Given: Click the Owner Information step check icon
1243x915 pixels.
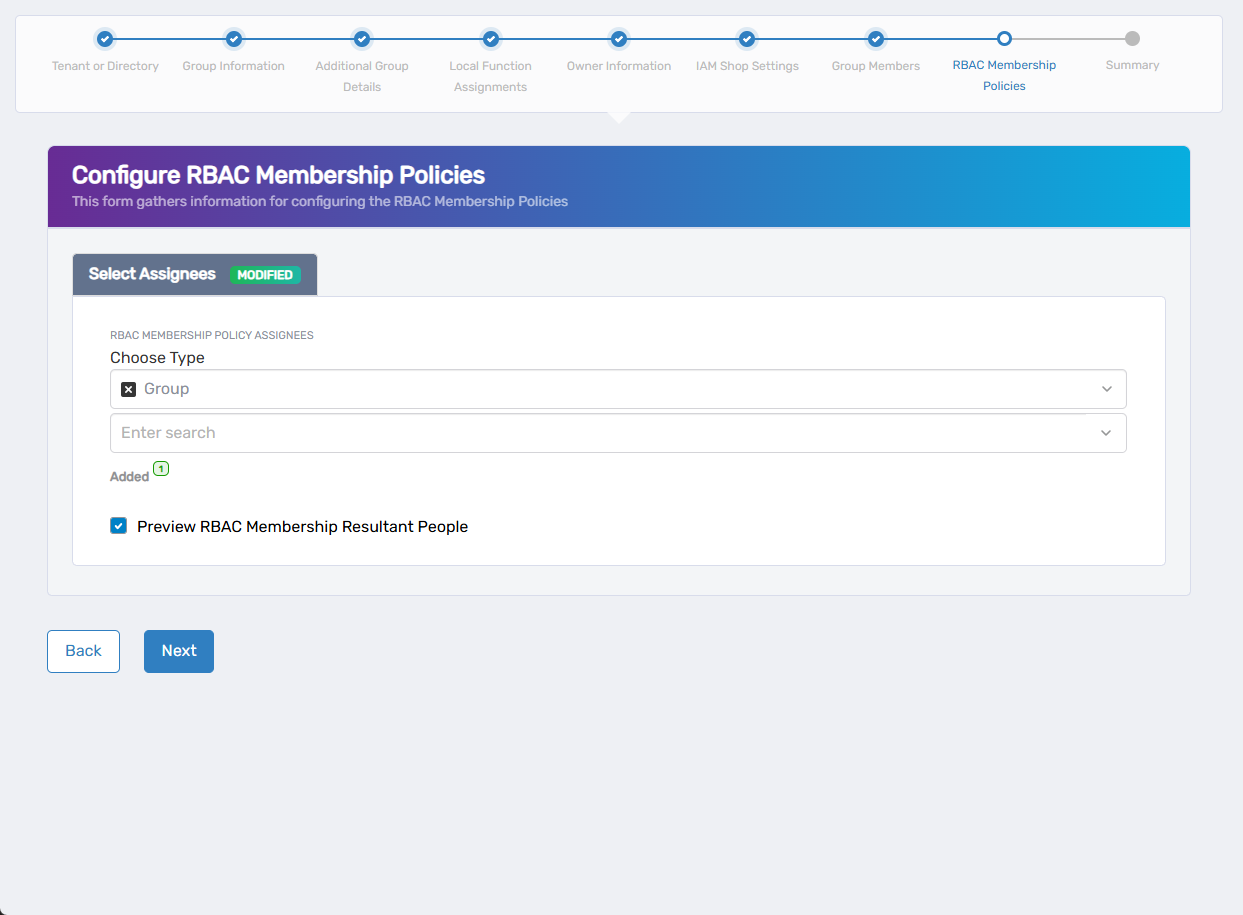Looking at the screenshot, I should 618,39.
